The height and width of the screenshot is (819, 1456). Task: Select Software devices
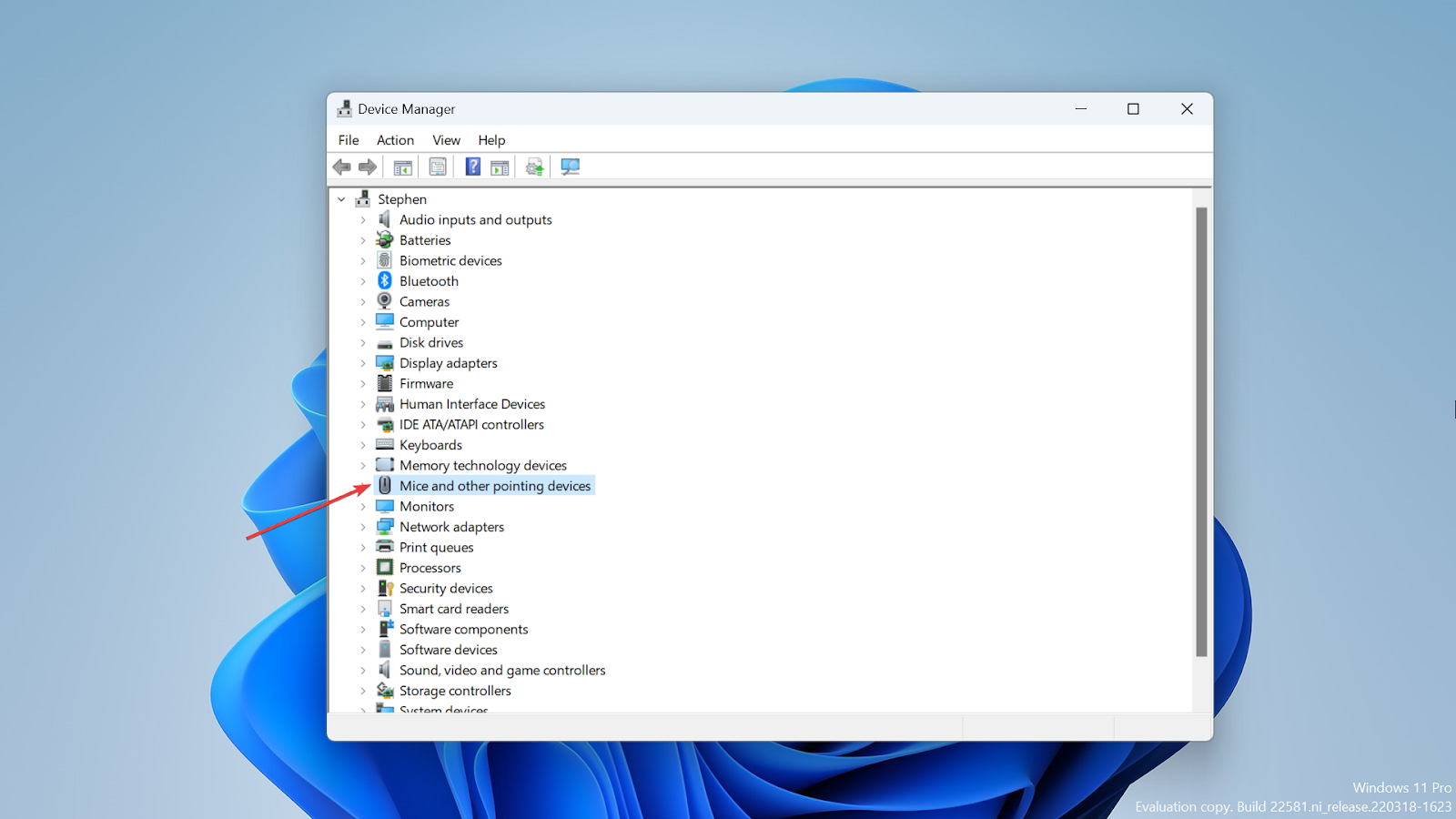click(449, 650)
